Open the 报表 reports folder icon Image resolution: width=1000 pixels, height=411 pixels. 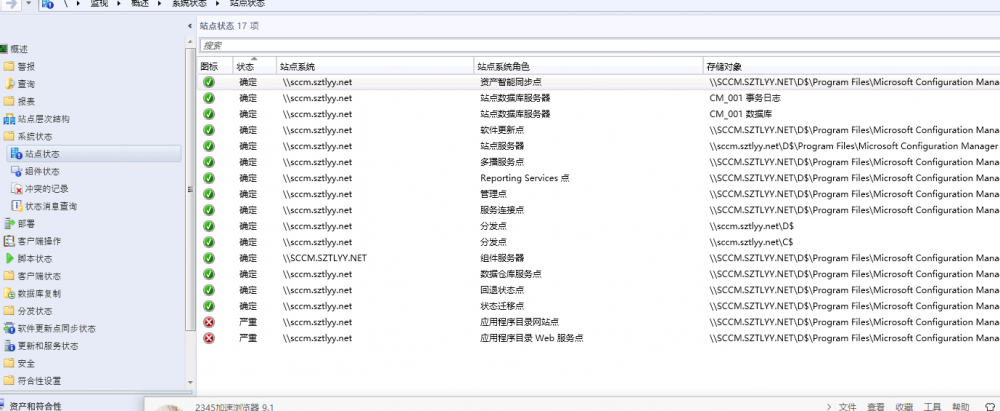9,101
